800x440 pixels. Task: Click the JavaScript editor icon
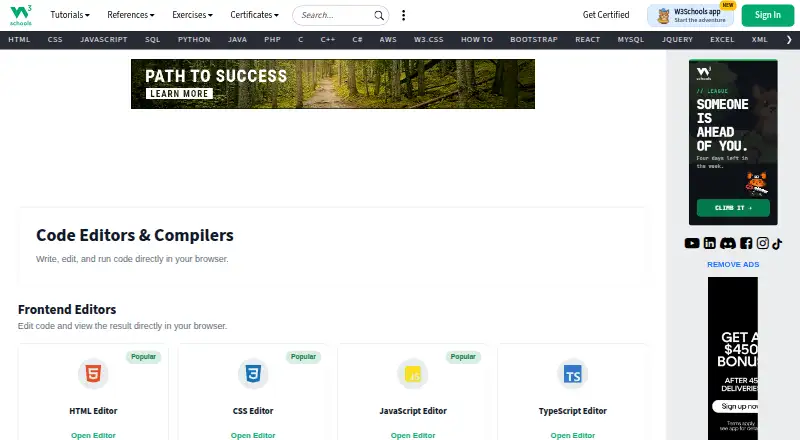tap(413, 374)
